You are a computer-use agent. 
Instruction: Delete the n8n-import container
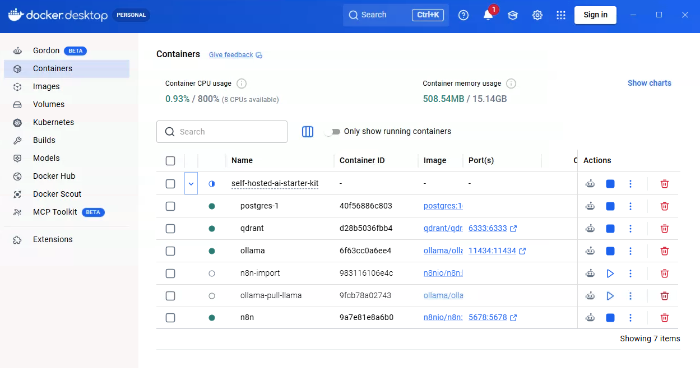click(x=664, y=273)
